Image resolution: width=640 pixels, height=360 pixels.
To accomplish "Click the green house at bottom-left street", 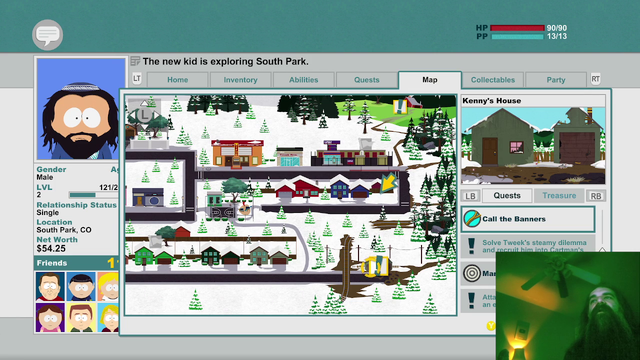I will point(144,256).
